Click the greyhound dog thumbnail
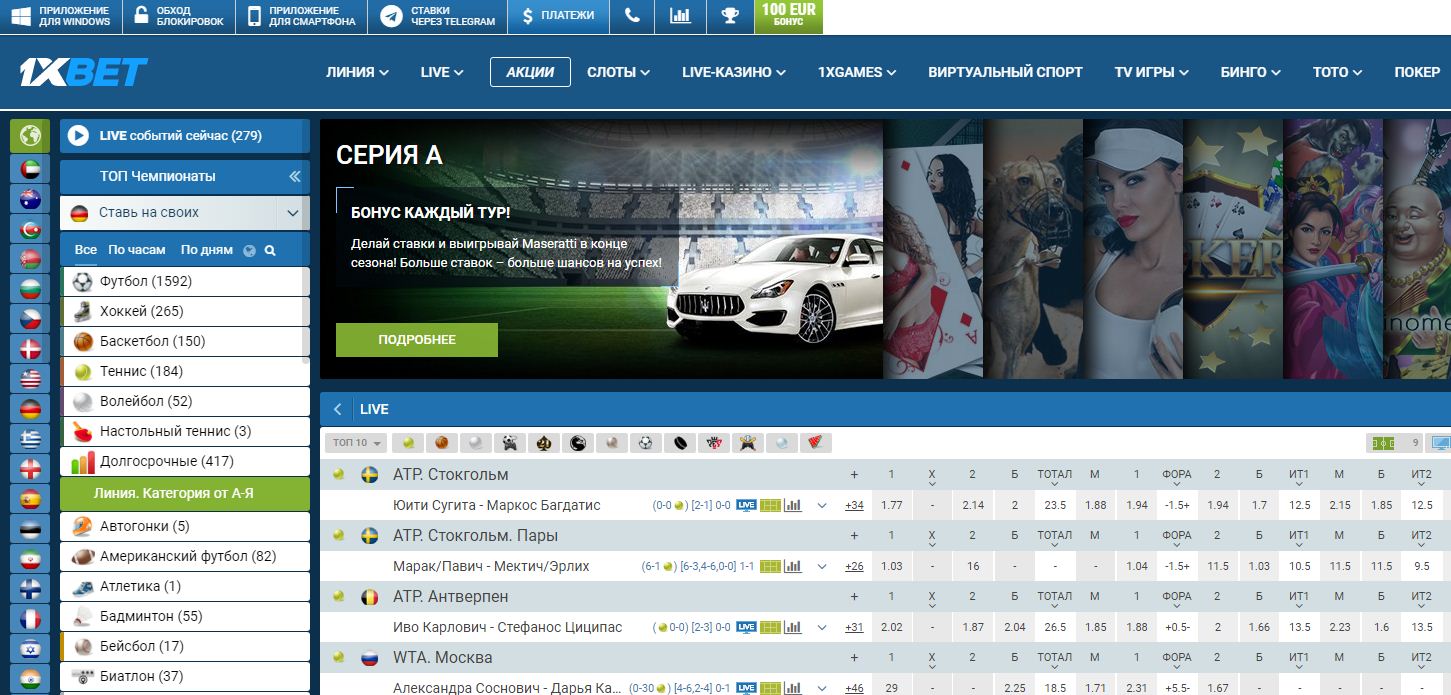This screenshot has width=1451, height=695. pyautogui.click(x=1033, y=249)
